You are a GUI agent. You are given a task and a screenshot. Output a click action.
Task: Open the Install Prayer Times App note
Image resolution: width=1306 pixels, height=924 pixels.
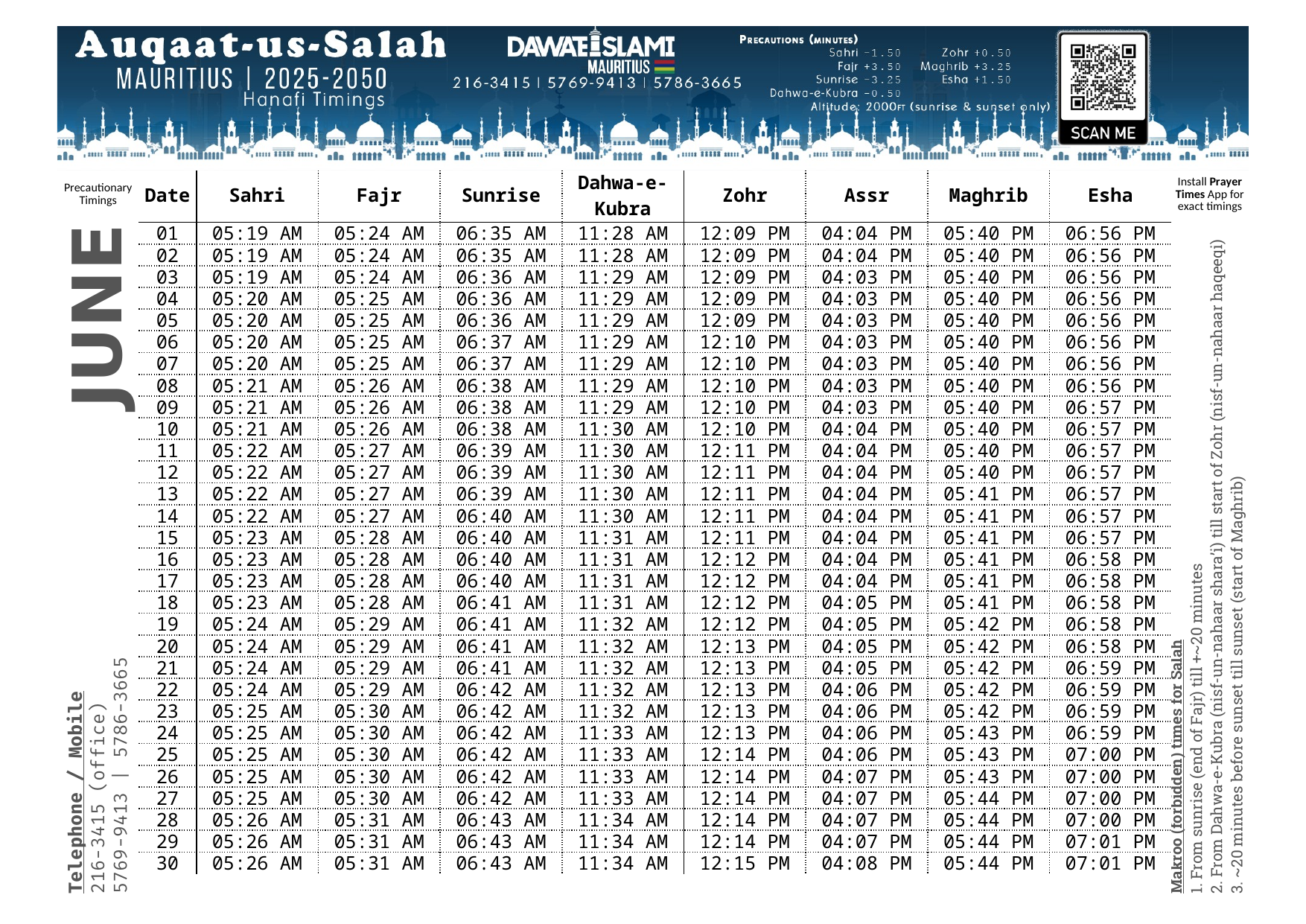[1209, 194]
